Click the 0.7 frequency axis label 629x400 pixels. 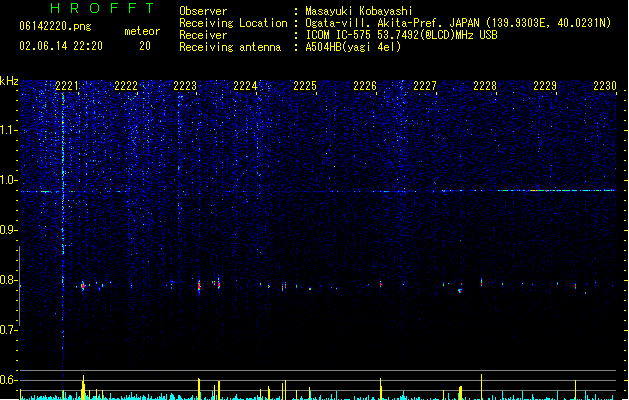click(x=8, y=330)
